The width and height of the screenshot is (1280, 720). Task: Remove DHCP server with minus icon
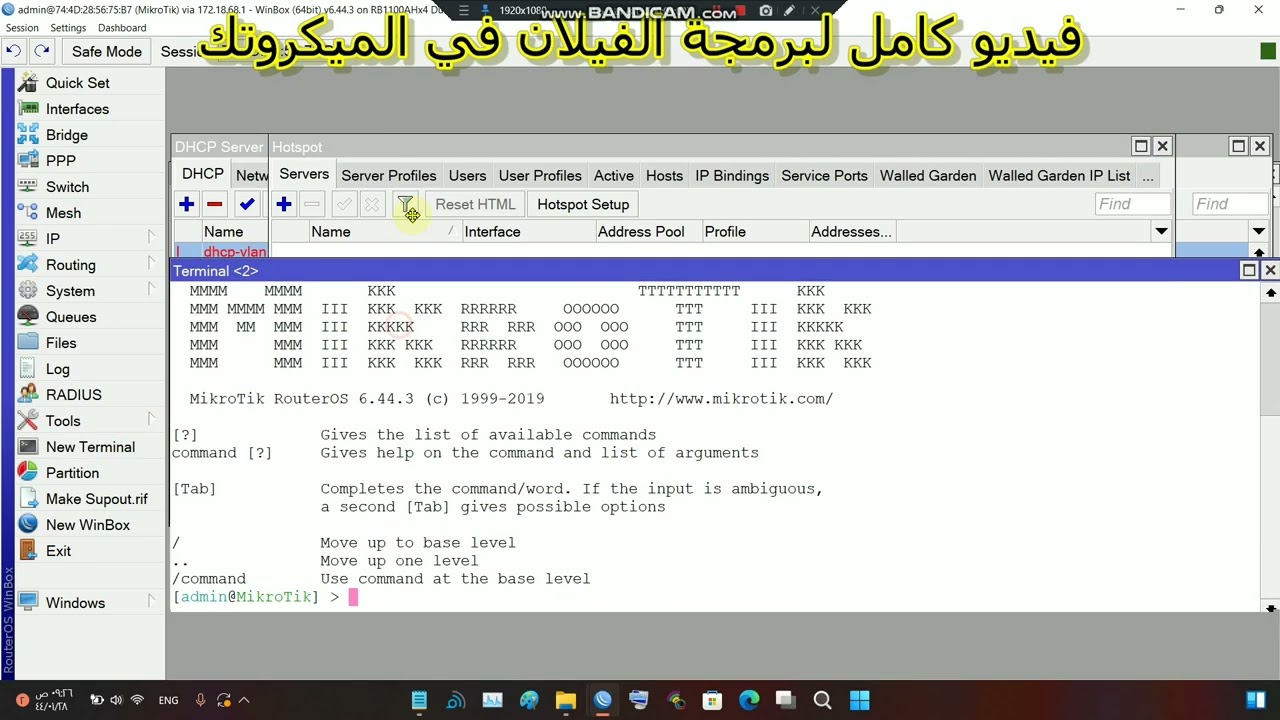point(214,204)
